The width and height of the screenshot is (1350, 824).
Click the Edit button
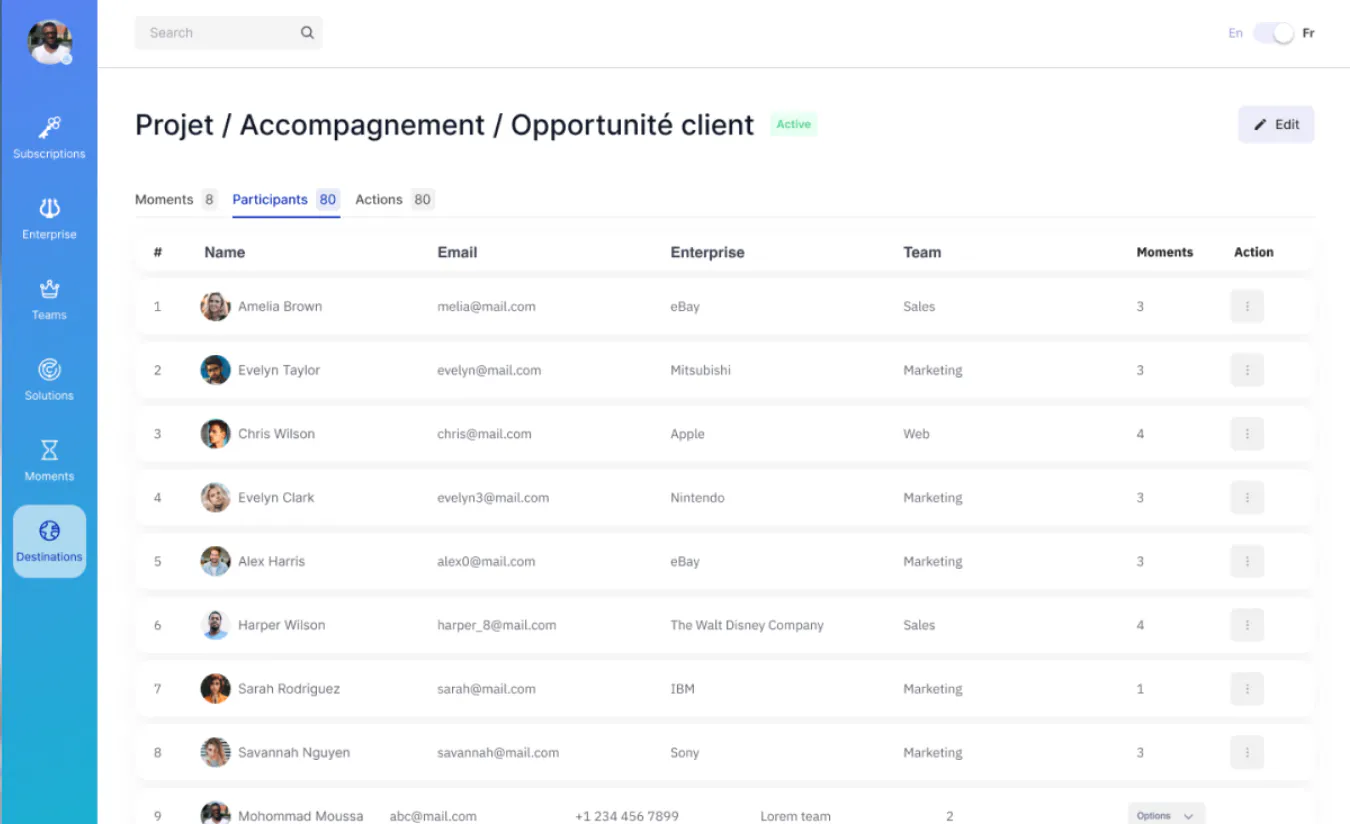[1276, 125]
